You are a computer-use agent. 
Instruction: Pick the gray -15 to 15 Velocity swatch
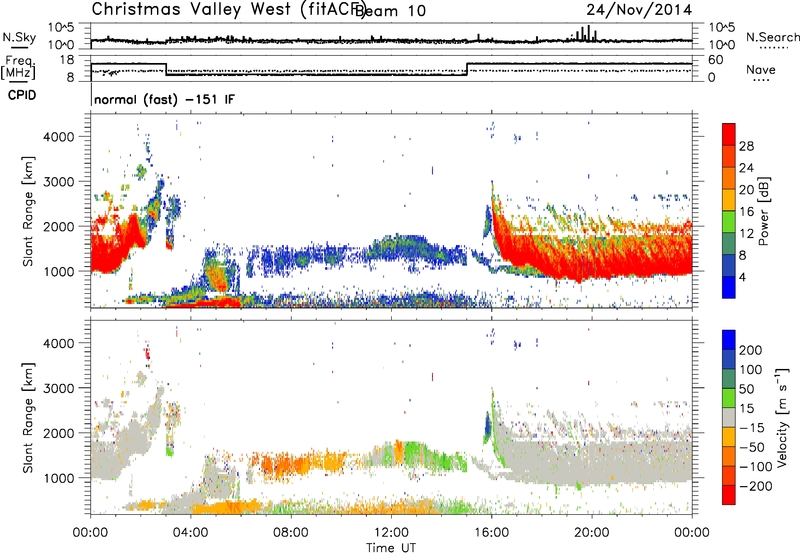click(729, 418)
